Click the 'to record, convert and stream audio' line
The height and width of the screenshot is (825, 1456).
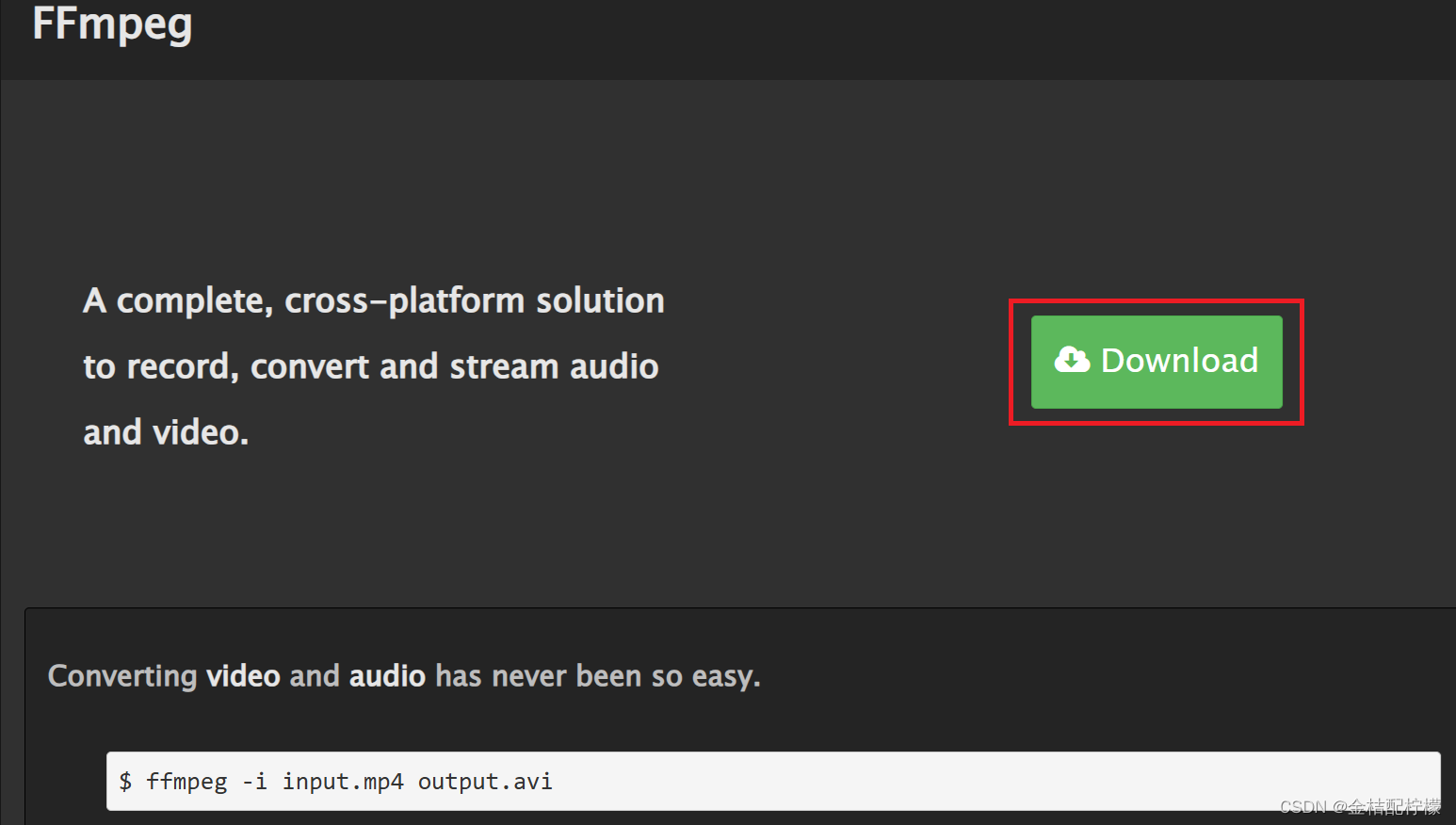371,367
